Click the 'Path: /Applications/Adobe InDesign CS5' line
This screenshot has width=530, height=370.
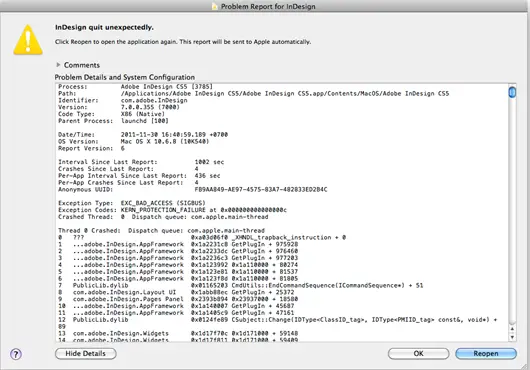pyautogui.click(x=254, y=94)
